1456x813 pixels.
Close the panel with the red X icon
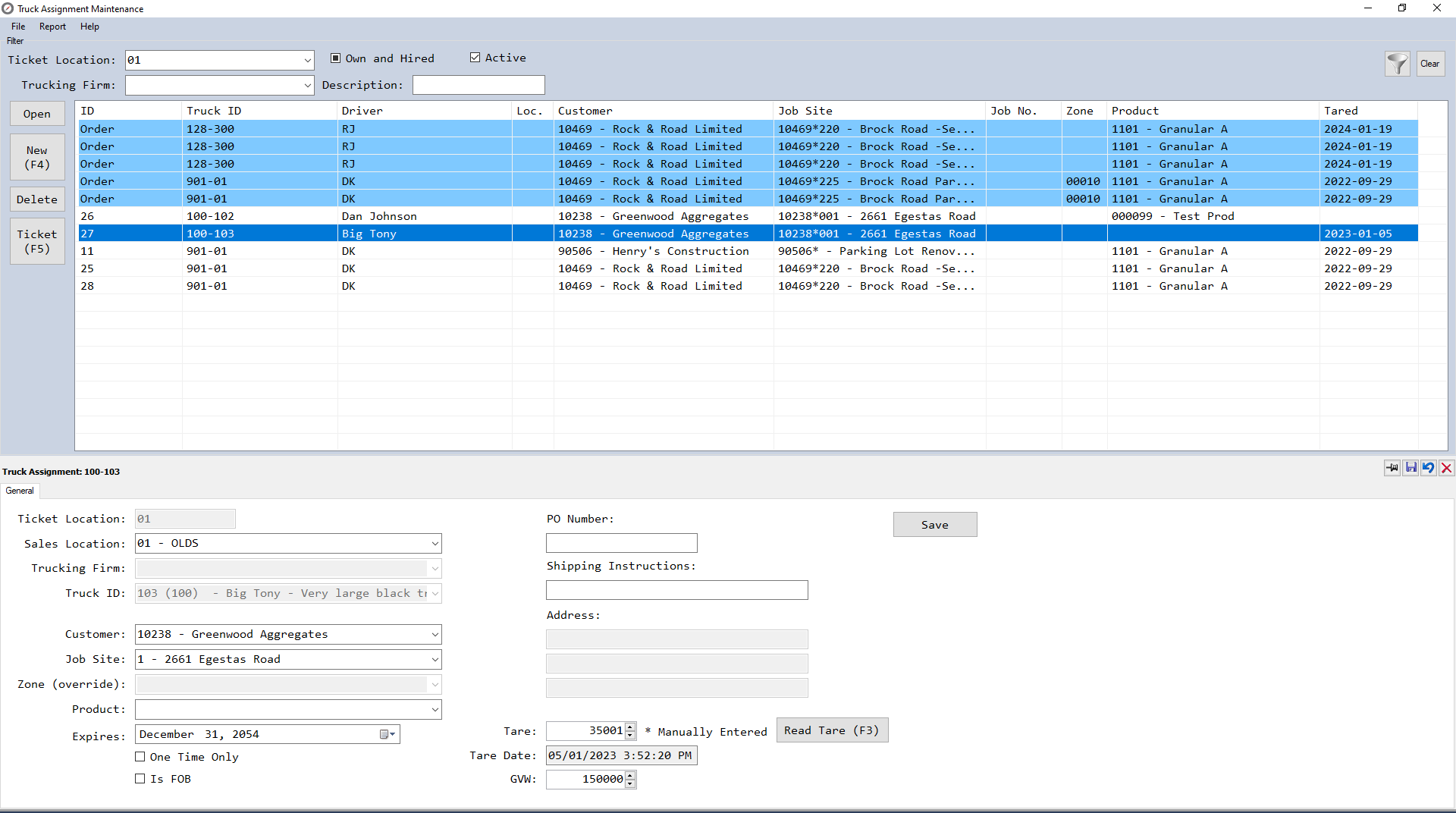pos(1447,468)
